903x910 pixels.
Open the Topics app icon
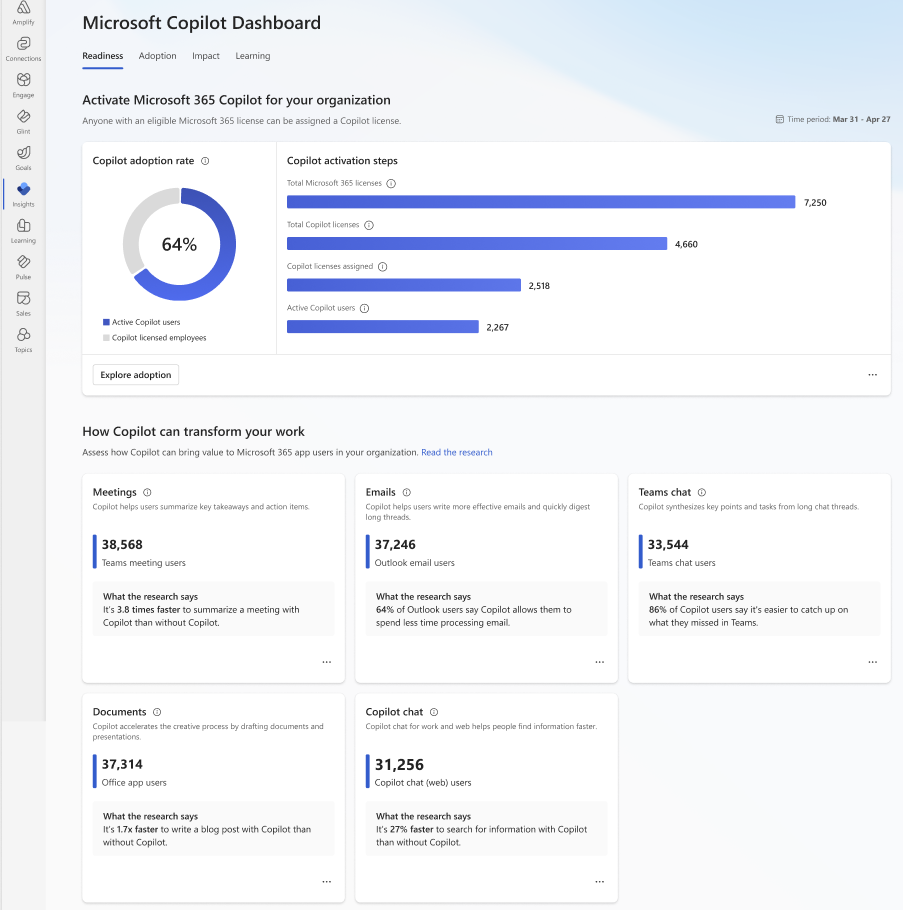coord(22,337)
